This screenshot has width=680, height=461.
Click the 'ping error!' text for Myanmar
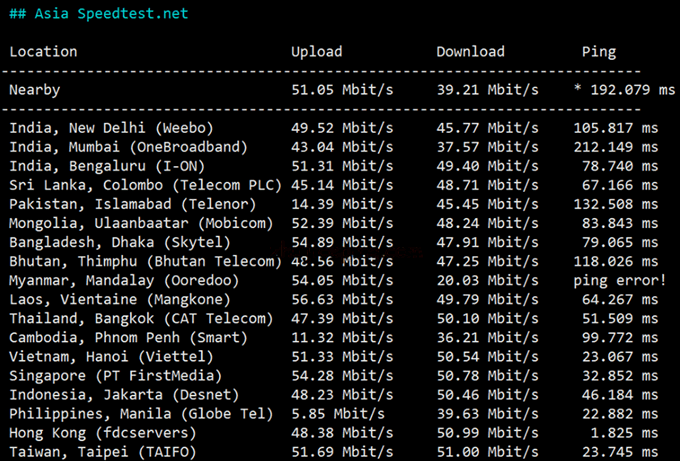tap(619, 280)
